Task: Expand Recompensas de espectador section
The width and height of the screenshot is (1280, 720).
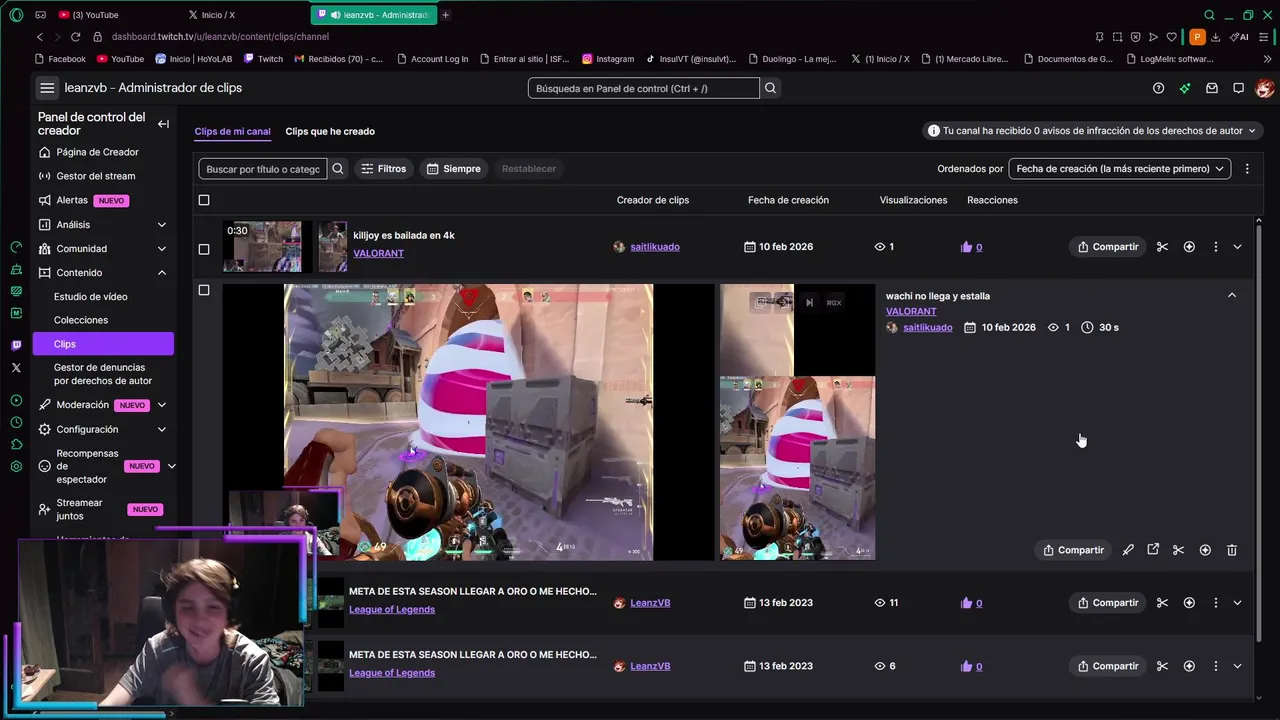Action: 171,466
